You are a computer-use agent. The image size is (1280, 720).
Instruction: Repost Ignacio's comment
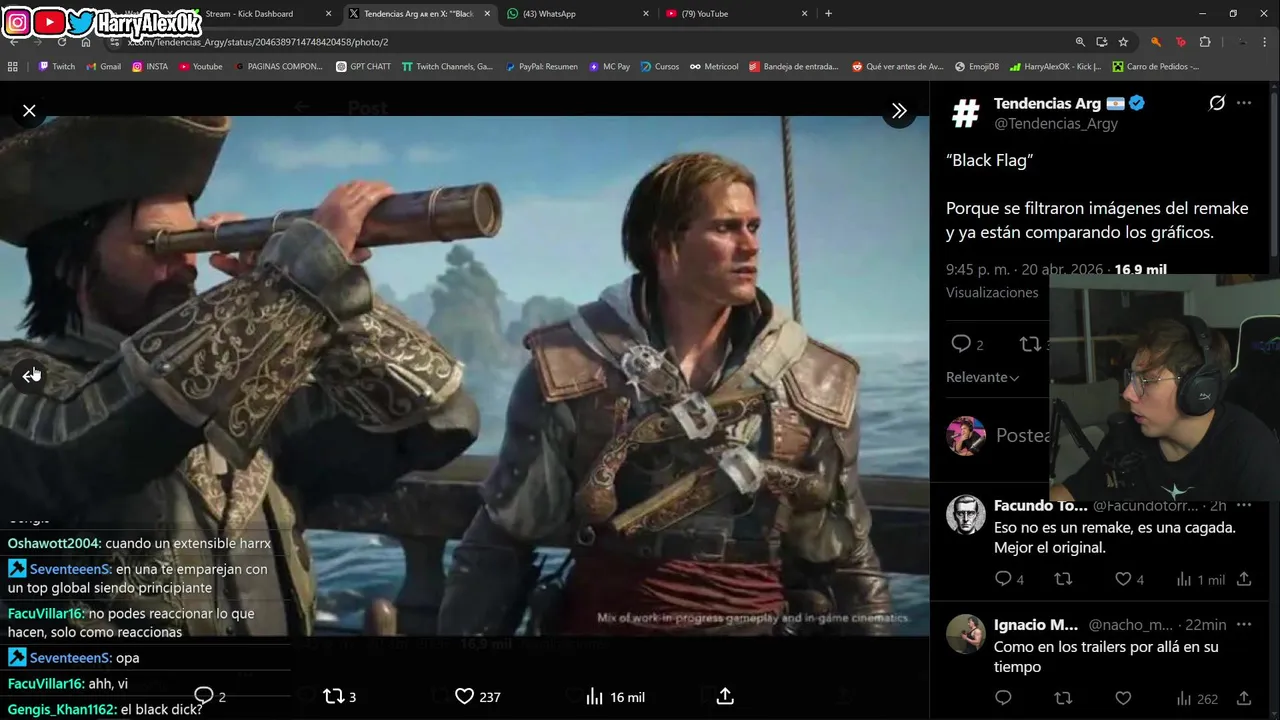(x=1063, y=698)
